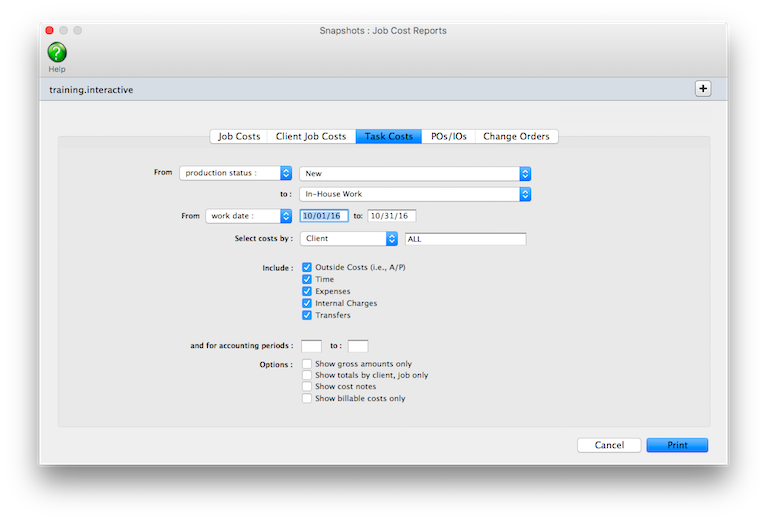
Task: Switch to the Job Costs tab
Action: tap(239, 136)
